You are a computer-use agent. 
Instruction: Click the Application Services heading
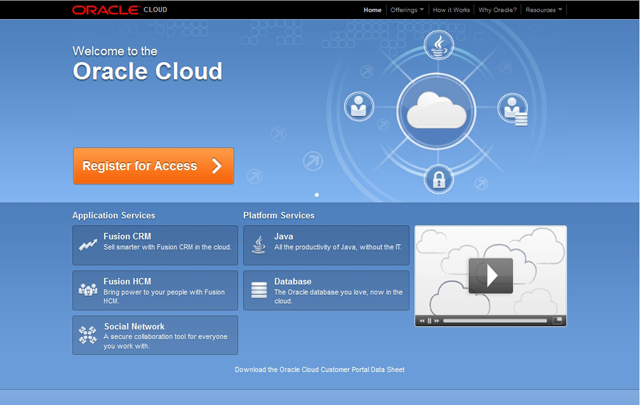click(x=114, y=216)
